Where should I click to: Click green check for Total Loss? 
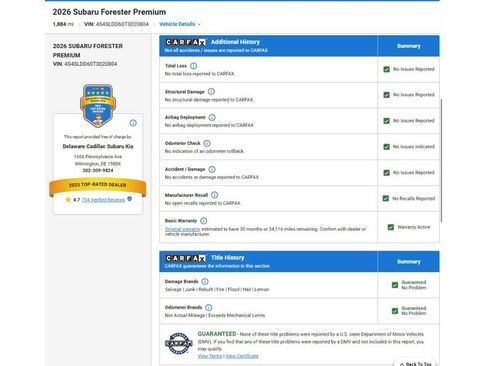(x=386, y=69)
